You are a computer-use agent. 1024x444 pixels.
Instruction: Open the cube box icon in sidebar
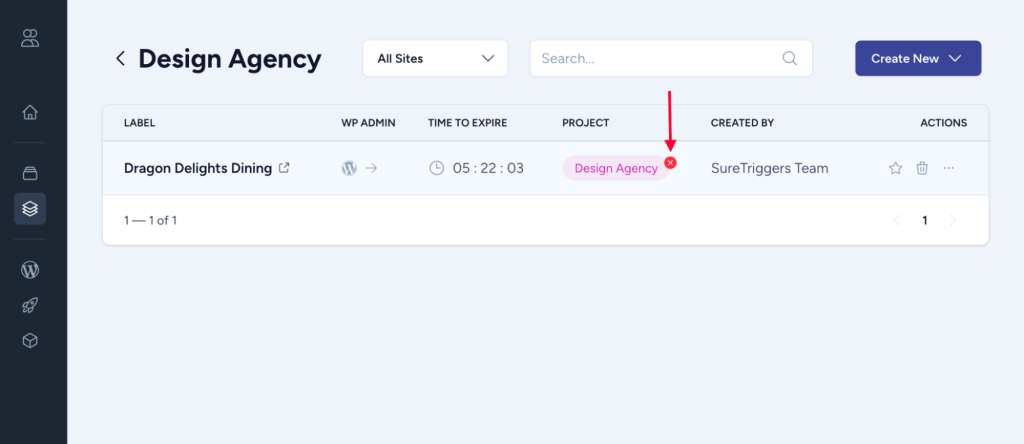pyautogui.click(x=30, y=341)
